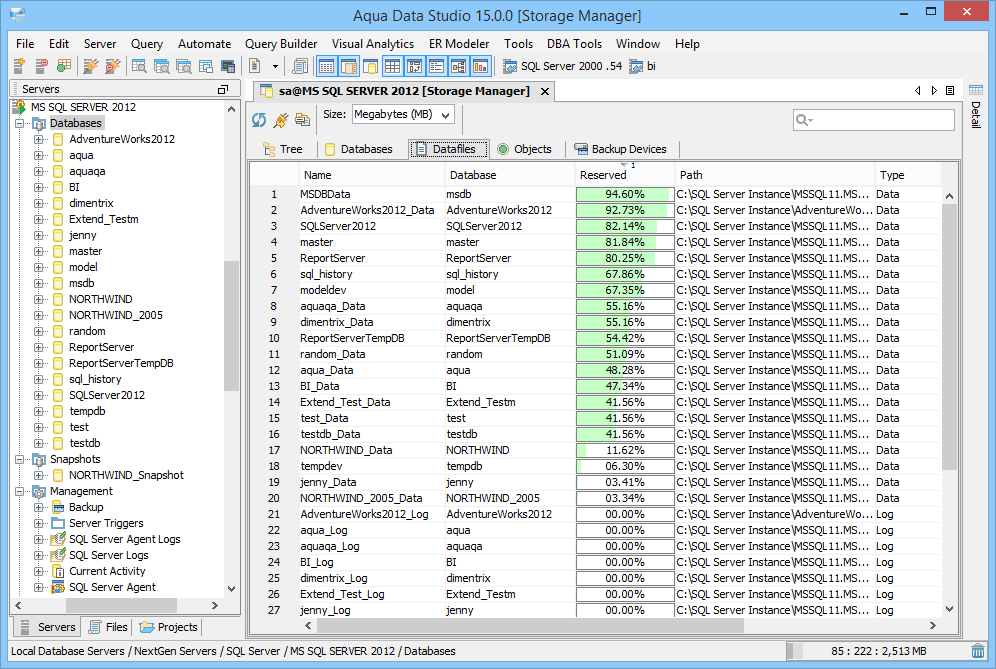
Task: Click the third query window magnifier icon
Action: [184, 66]
